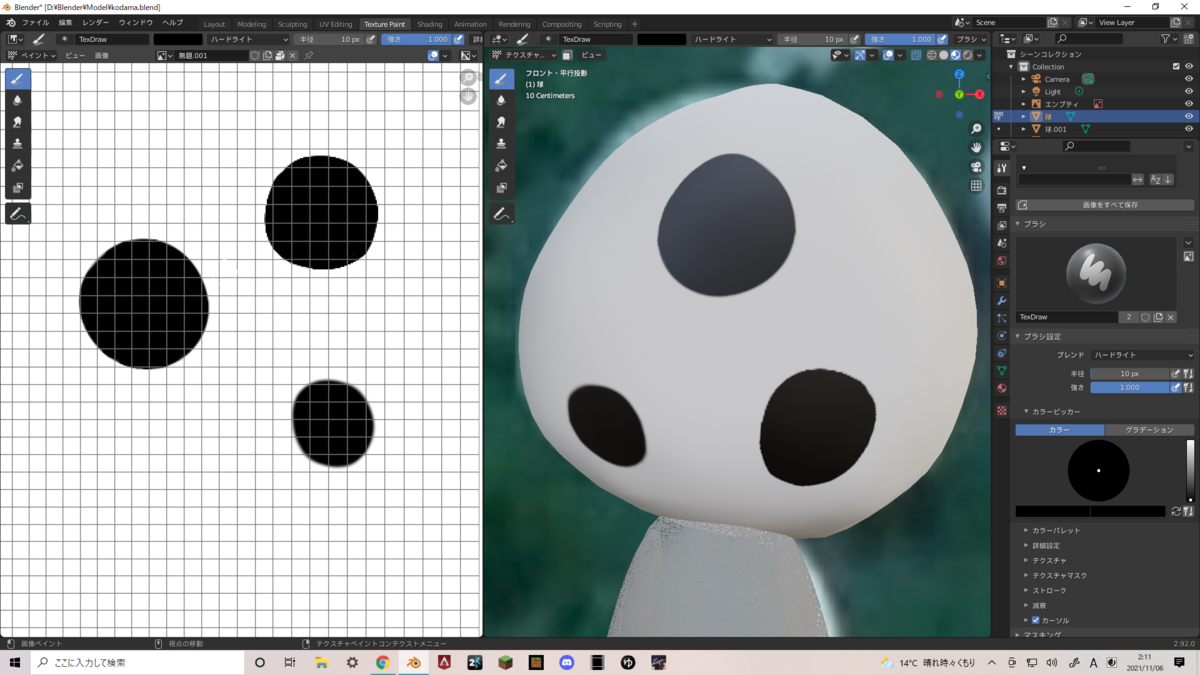Hide the エンプティ object in outliner

tap(1188, 104)
